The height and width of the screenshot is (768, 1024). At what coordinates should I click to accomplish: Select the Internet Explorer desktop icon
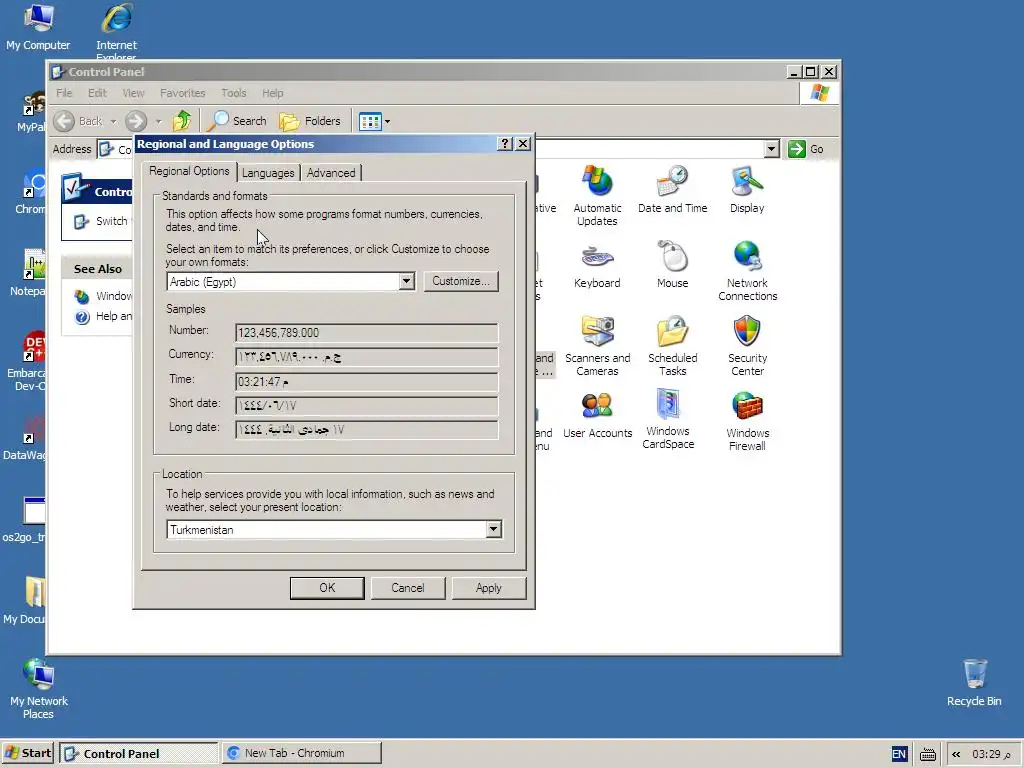[116, 29]
